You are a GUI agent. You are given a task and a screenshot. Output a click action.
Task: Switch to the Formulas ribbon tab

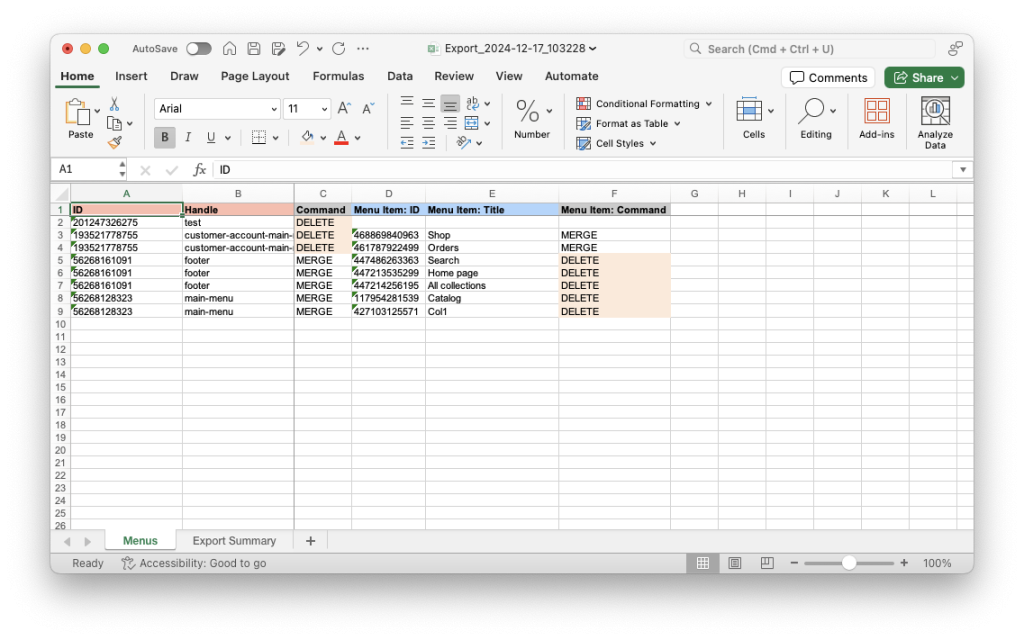pyautogui.click(x=338, y=76)
